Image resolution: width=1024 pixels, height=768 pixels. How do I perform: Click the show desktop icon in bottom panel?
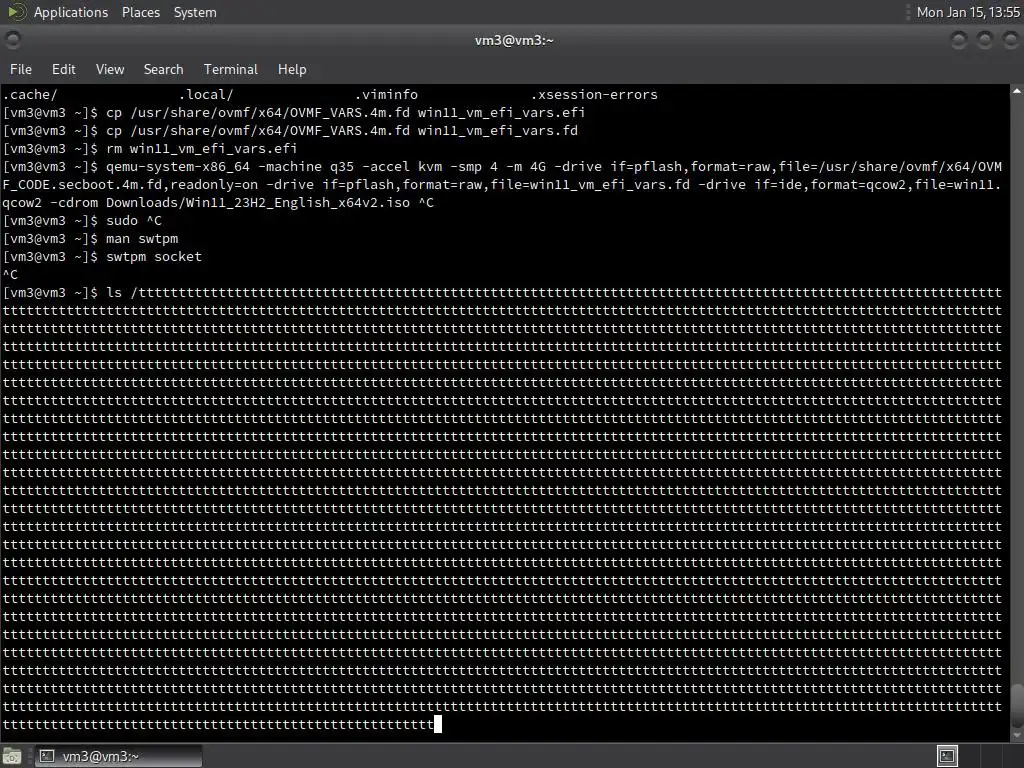pos(12,756)
